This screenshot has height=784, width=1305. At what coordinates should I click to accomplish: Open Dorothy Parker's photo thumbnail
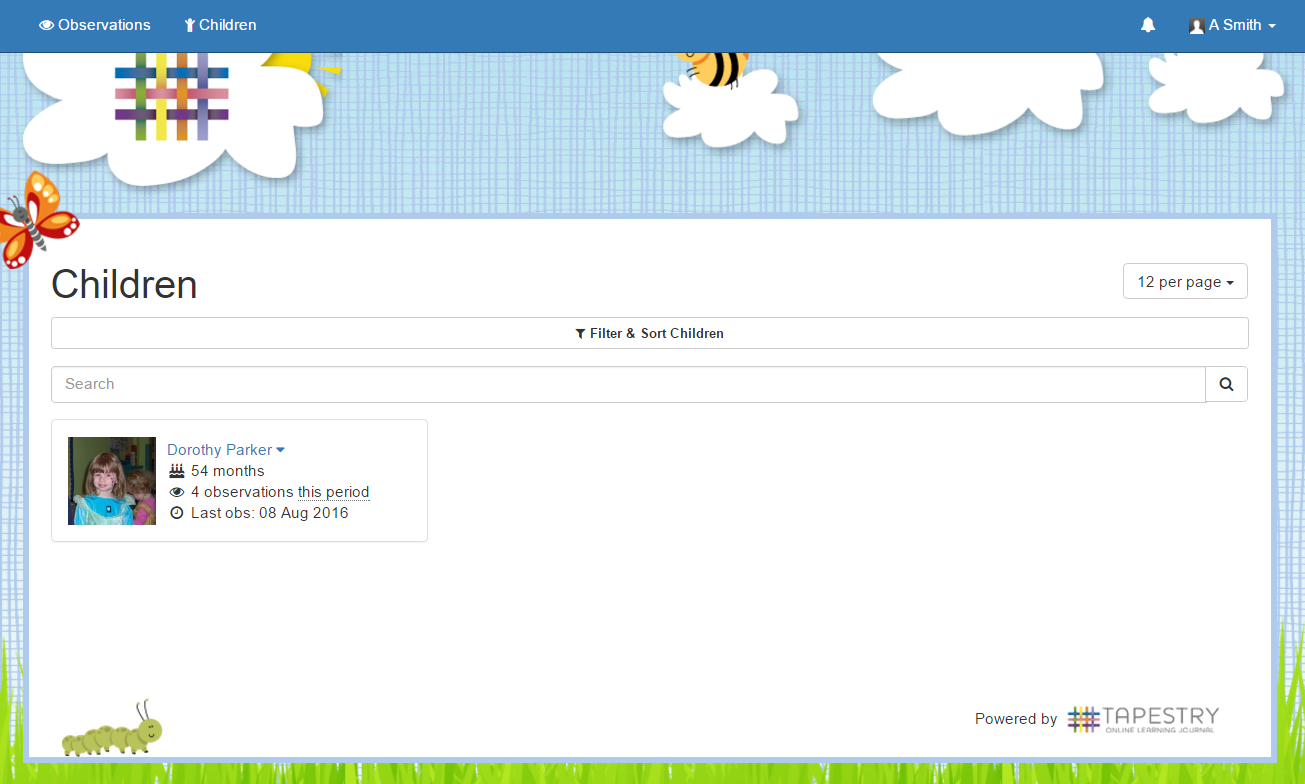point(112,481)
